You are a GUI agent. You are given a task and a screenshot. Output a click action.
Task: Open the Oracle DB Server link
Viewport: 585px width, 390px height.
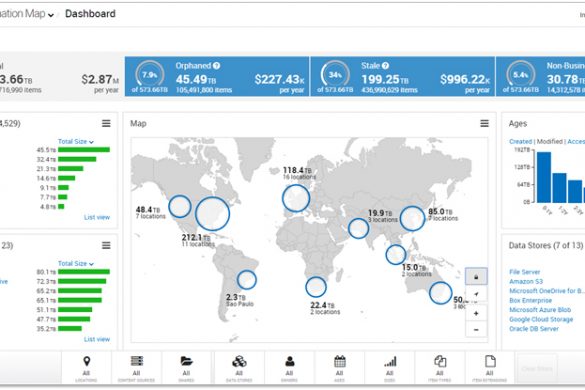click(x=534, y=329)
